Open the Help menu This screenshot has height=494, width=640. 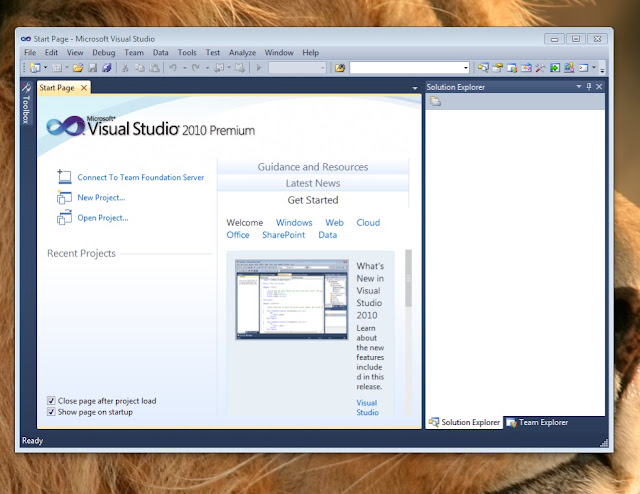tap(311, 53)
